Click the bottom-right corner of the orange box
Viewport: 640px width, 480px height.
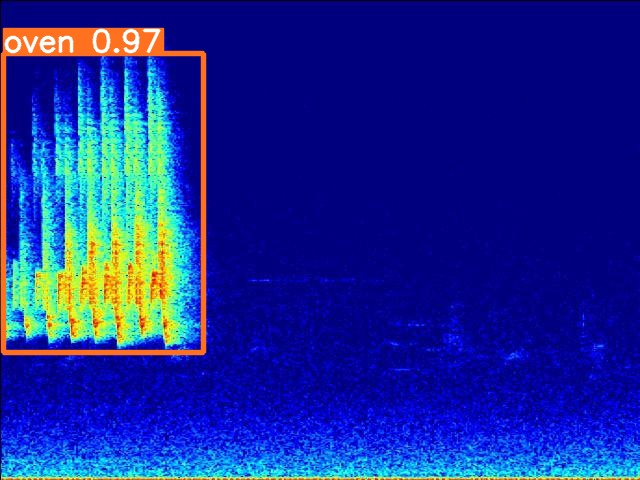[x=202, y=350]
